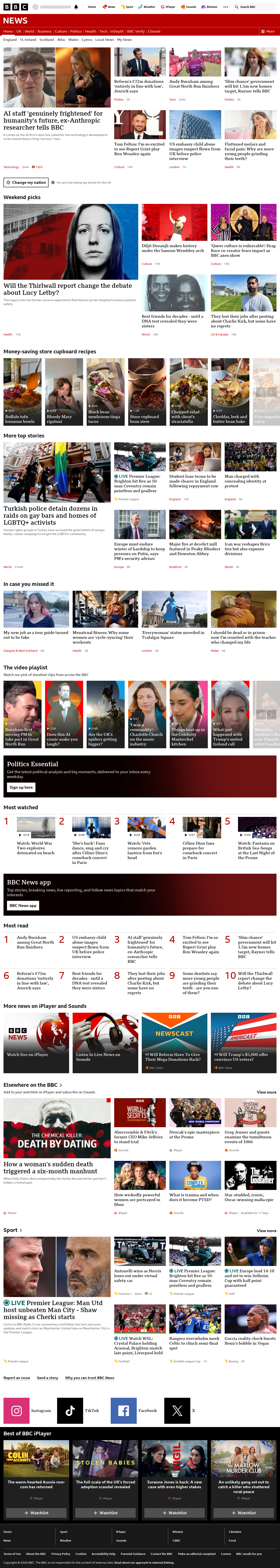This screenshot has width=280, height=1568.
Task: Open the Change my nation selector
Action: (x=26, y=183)
